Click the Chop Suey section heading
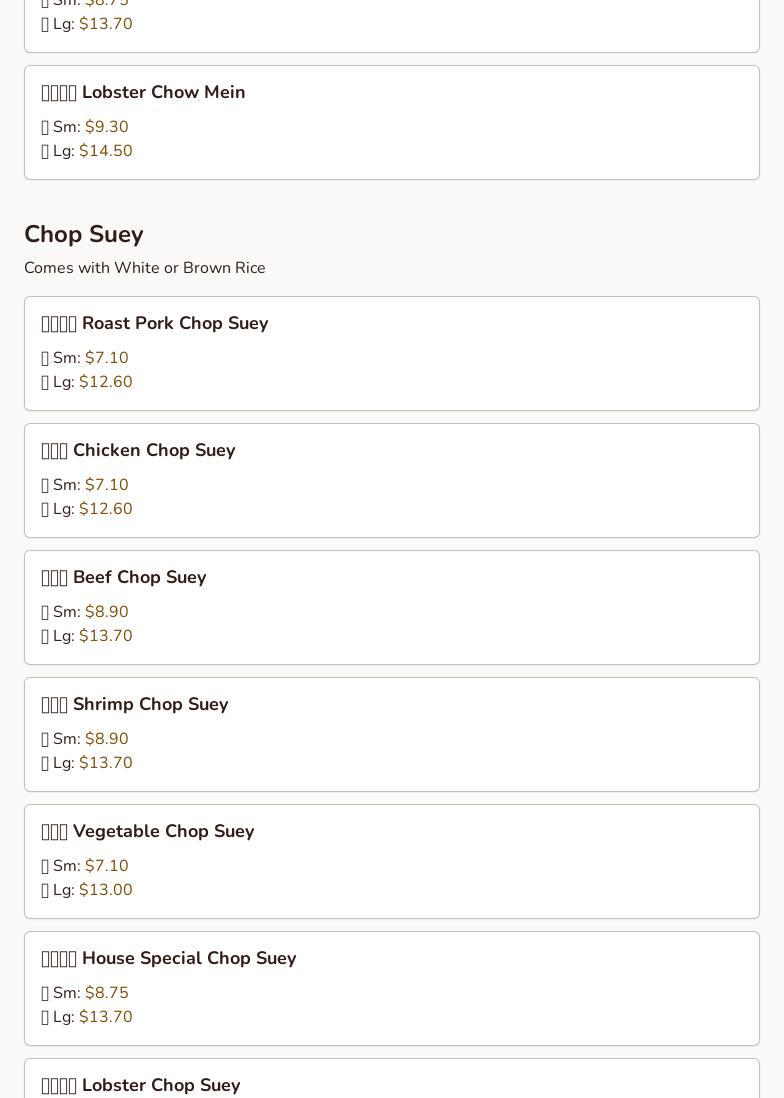The height and width of the screenshot is (1098, 784). pyautogui.click(x=84, y=234)
